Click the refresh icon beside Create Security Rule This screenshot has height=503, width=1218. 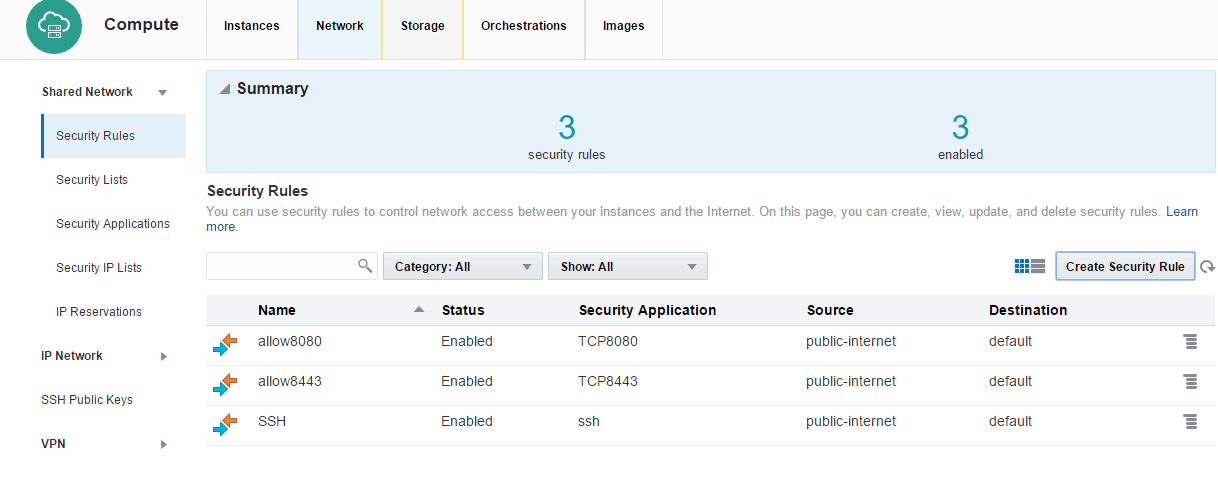(1207, 267)
